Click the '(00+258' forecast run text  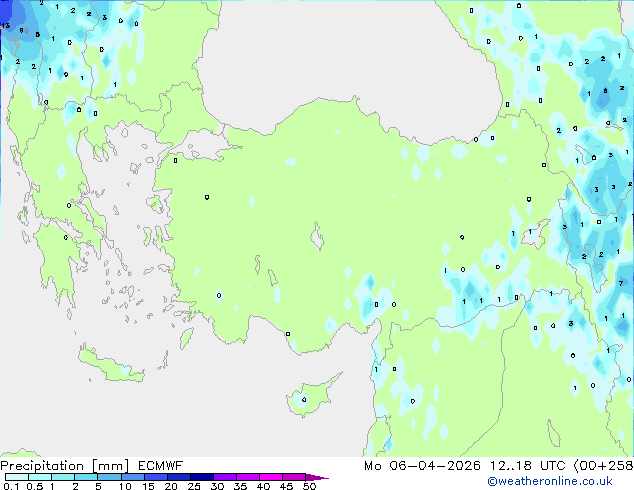coord(603,466)
